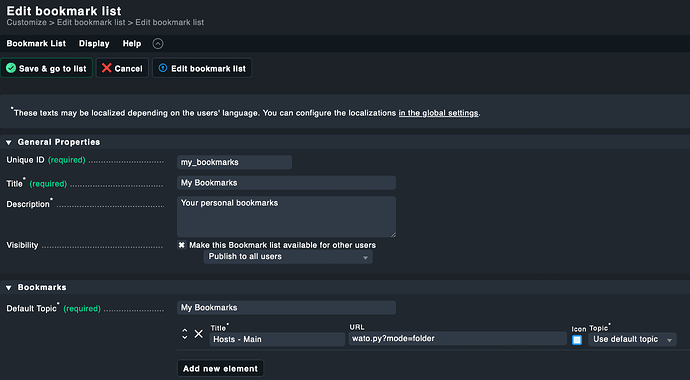
Task: Open the Help menu
Action: pos(132,44)
